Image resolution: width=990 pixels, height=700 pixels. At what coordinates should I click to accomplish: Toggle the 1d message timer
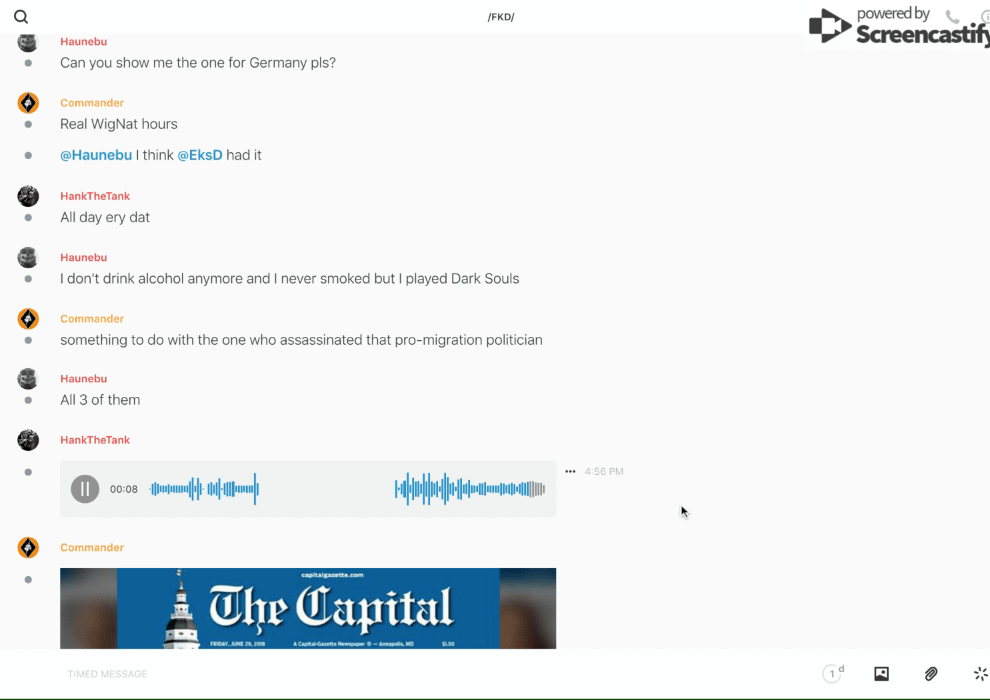click(x=833, y=674)
